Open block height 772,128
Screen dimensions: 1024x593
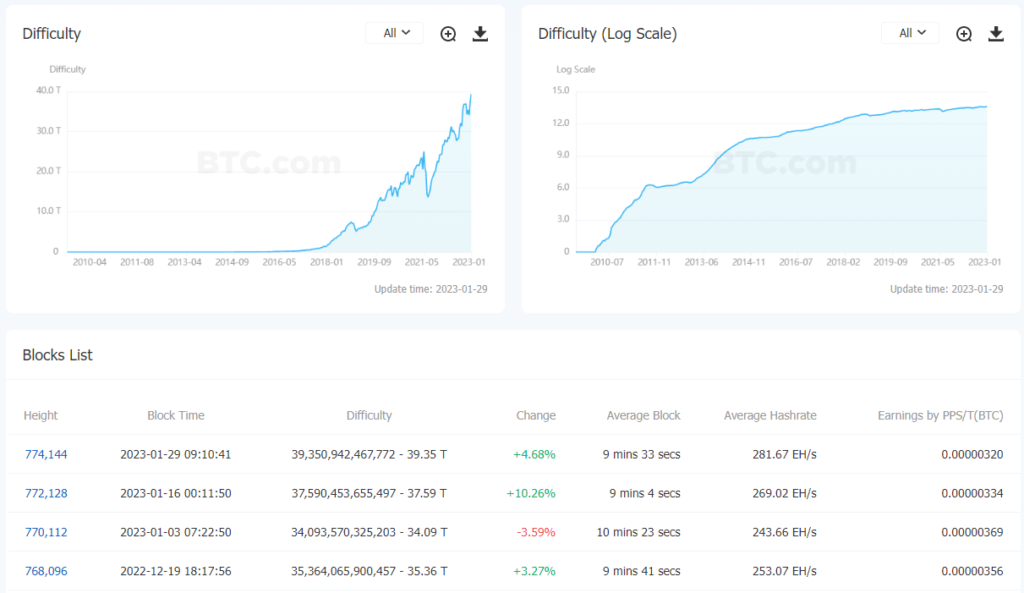click(46, 493)
